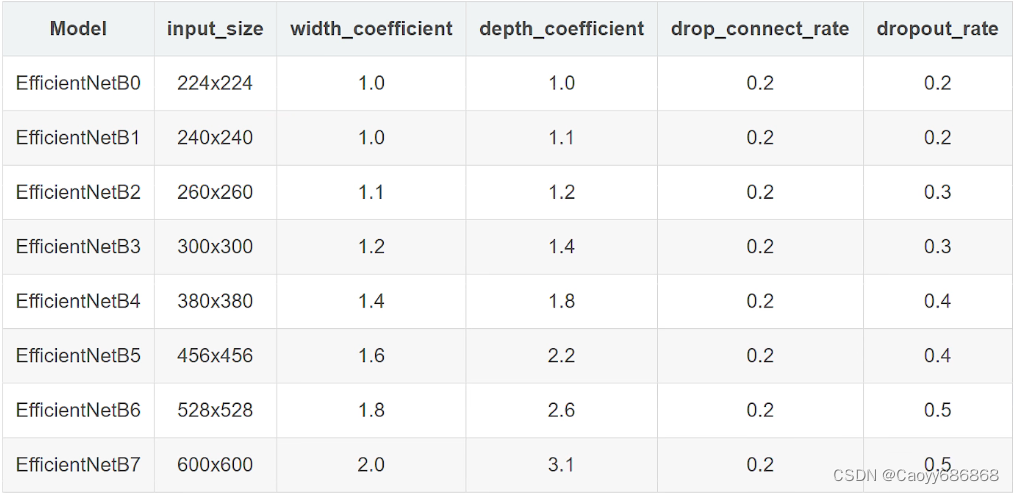Click the 2.0 width coefficient cell
The width and height of the screenshot is (1014, 494).
click(x=371, y=464)
